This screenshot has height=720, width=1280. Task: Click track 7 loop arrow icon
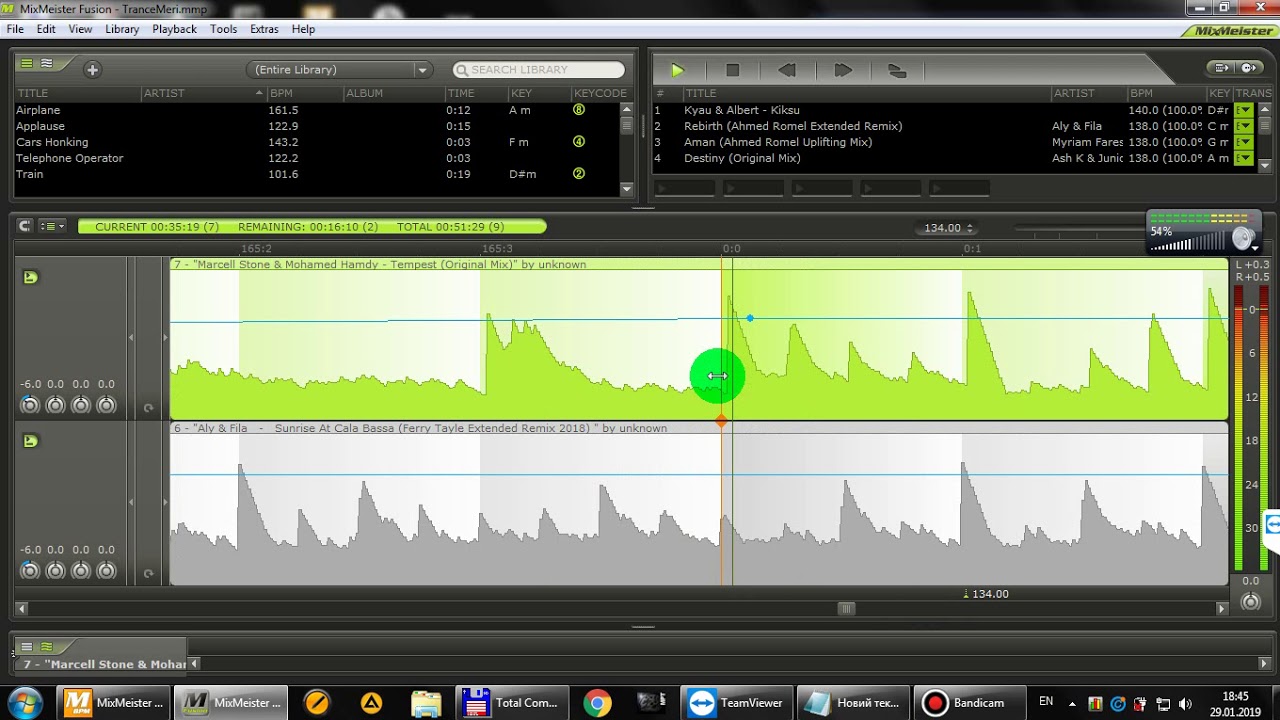tap(148, 407)
